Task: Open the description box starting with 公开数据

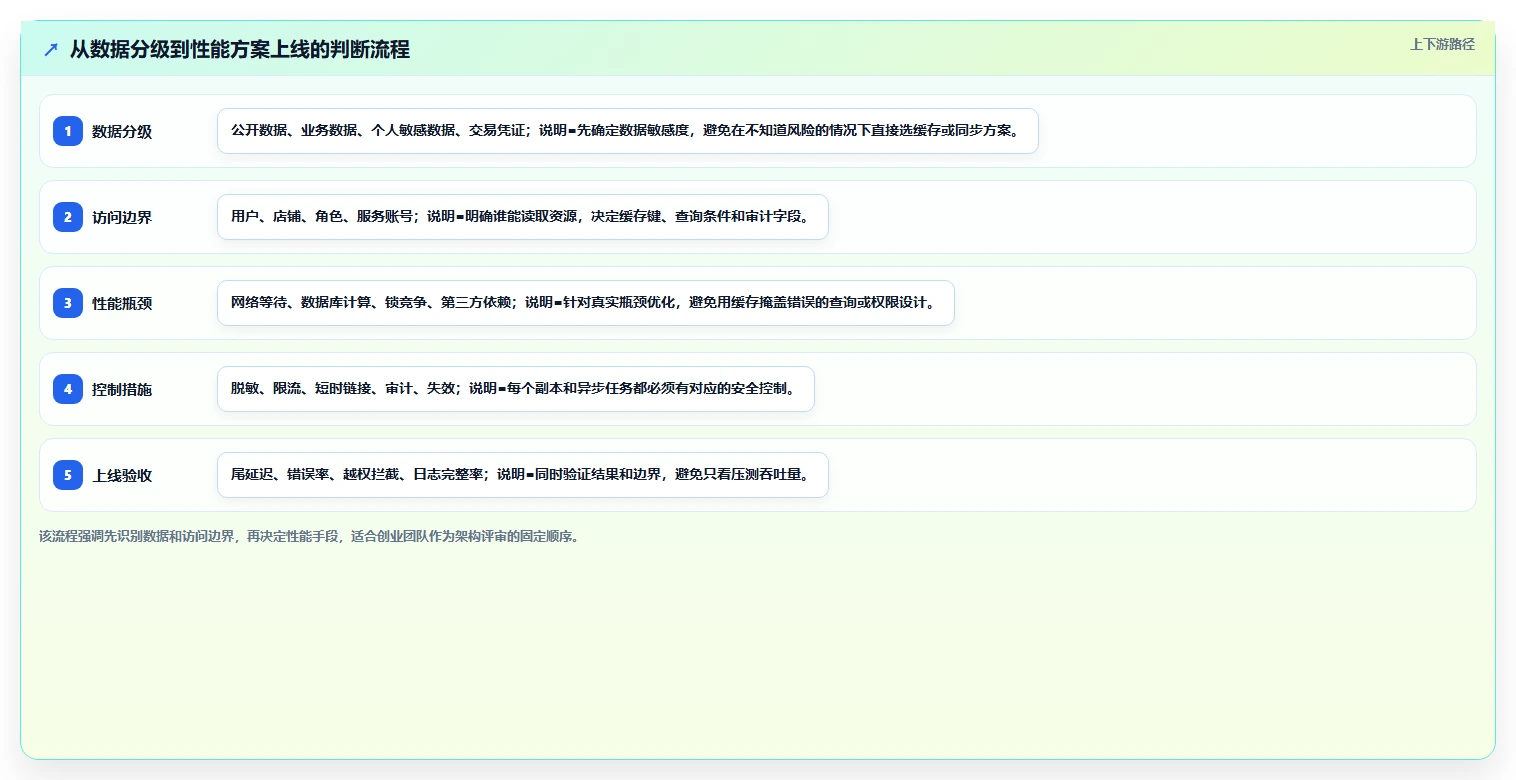Action: coord(628,131)
